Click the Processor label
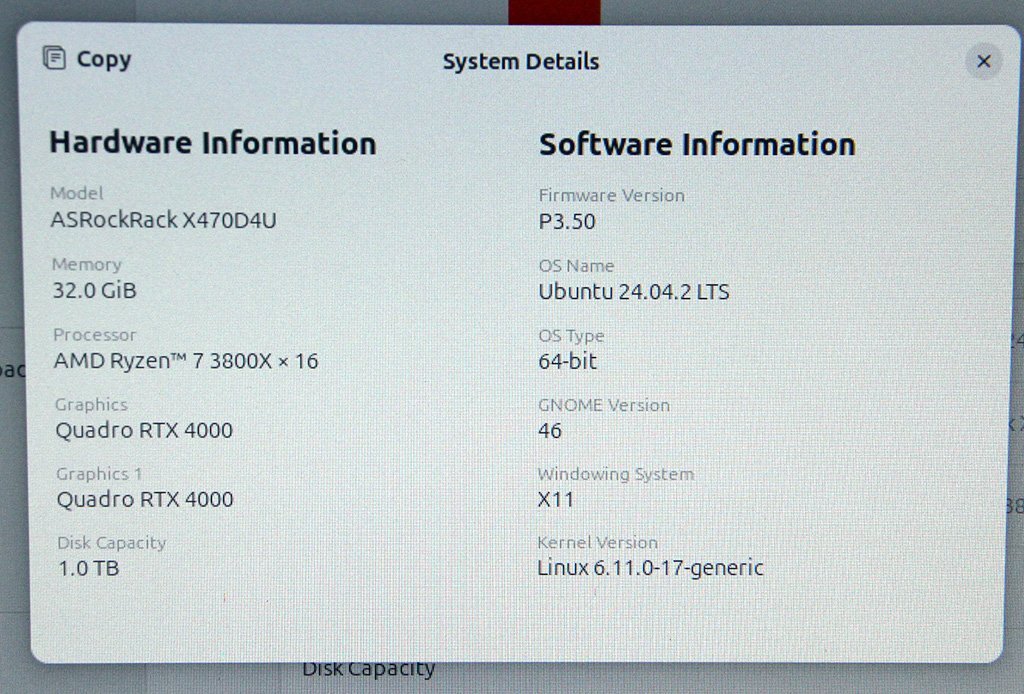The image size is (1024, 694). pyautogui.click(x=95, y=335)
